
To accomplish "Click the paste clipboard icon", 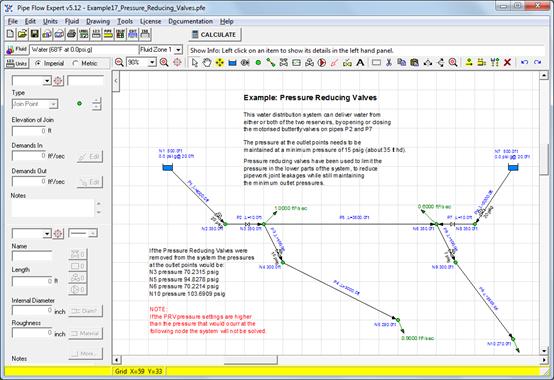I will coord(414,63).
